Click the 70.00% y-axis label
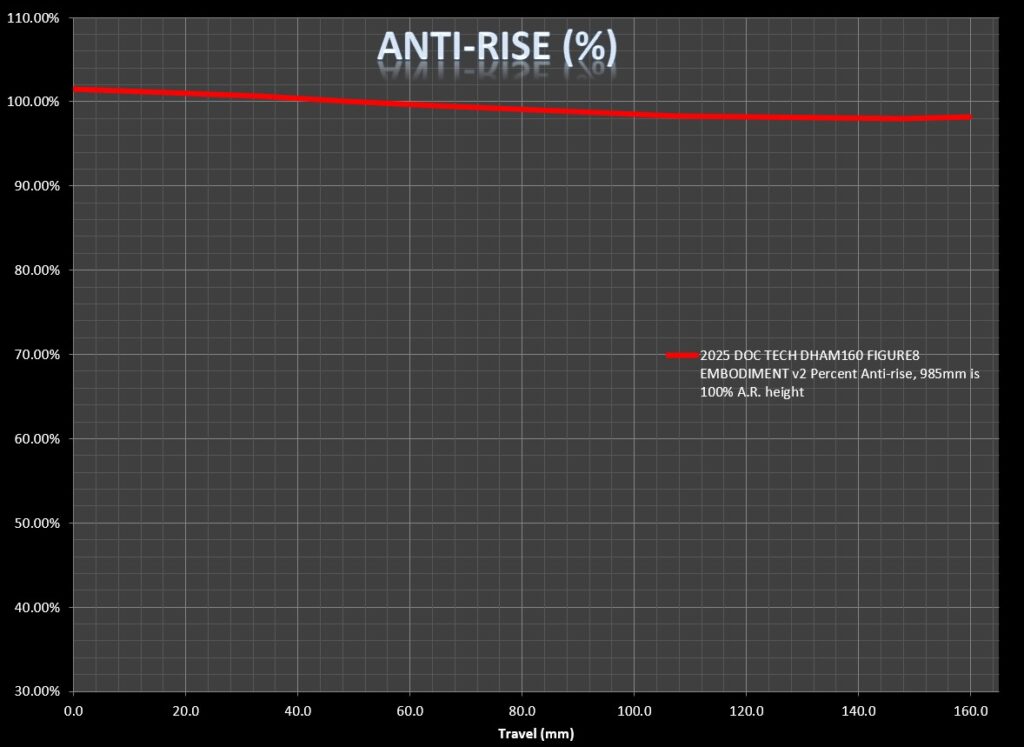This screenshot has width=1024, height=747. pyautogui.click(x=36, y=355)
